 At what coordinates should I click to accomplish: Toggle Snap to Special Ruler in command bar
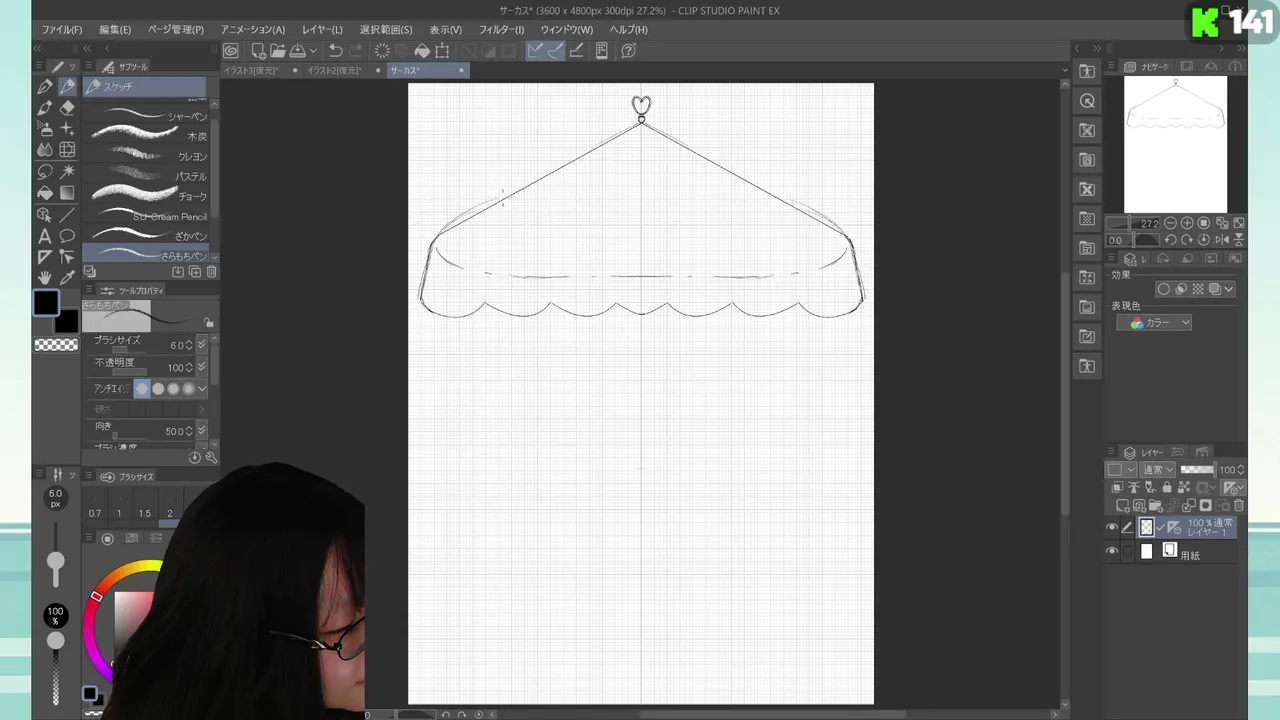click(x=555, y=51)
